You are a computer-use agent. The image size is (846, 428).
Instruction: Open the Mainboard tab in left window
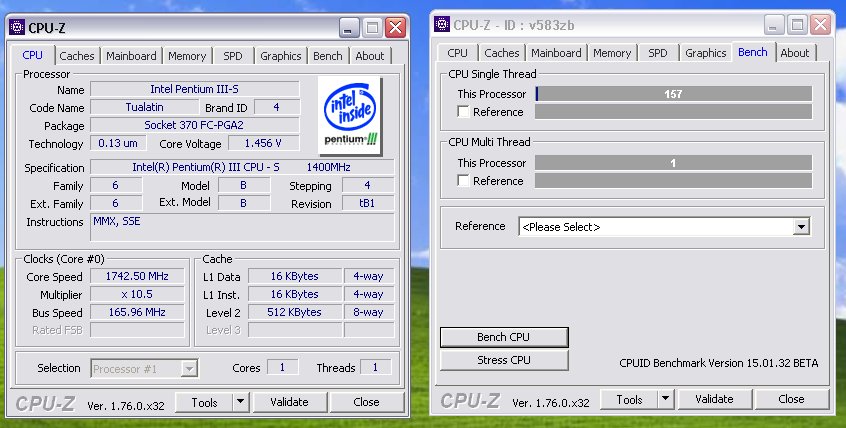pyautogui.click(x=131, y=56)
